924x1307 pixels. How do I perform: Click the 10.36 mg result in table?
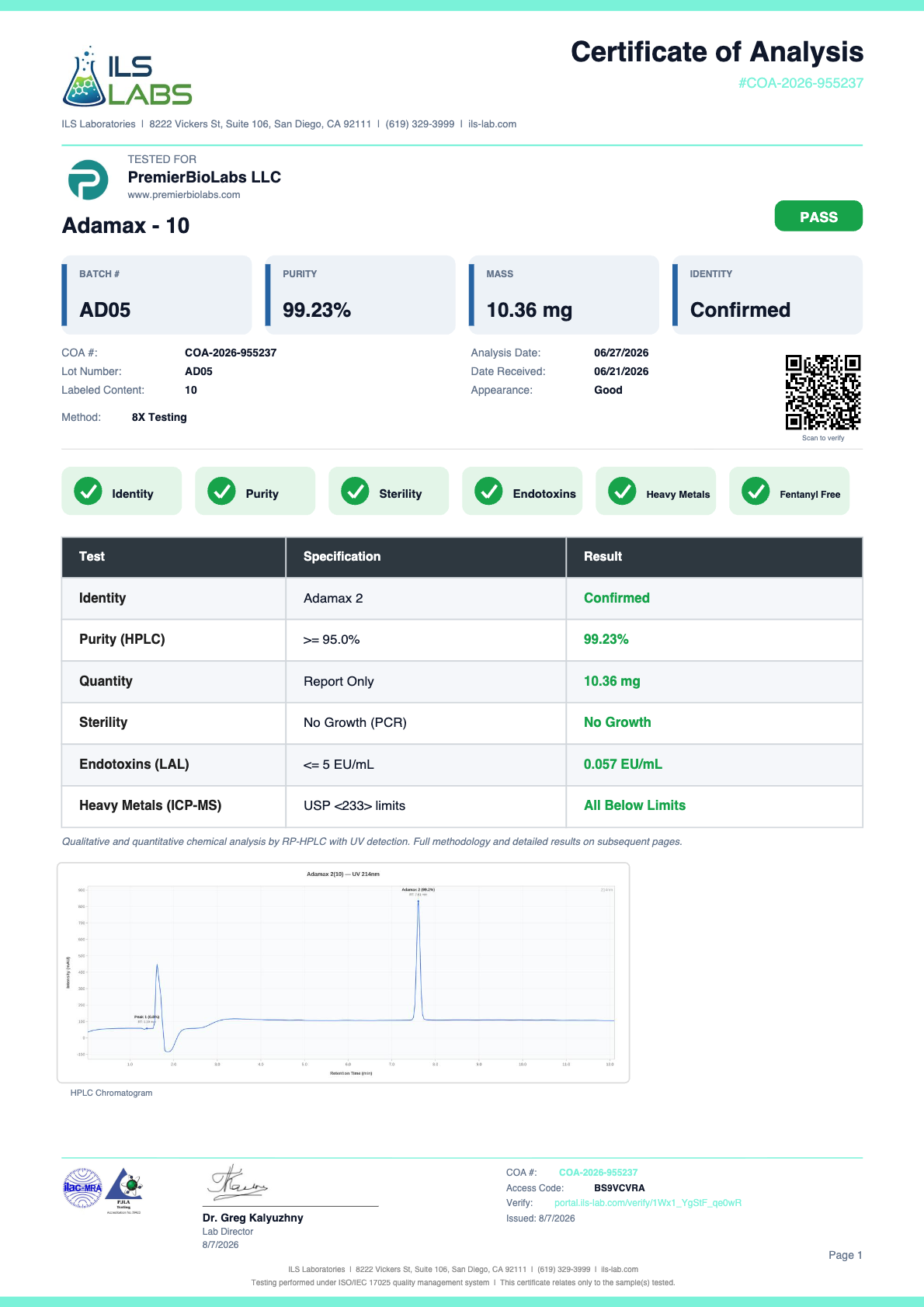coord(612,681)
